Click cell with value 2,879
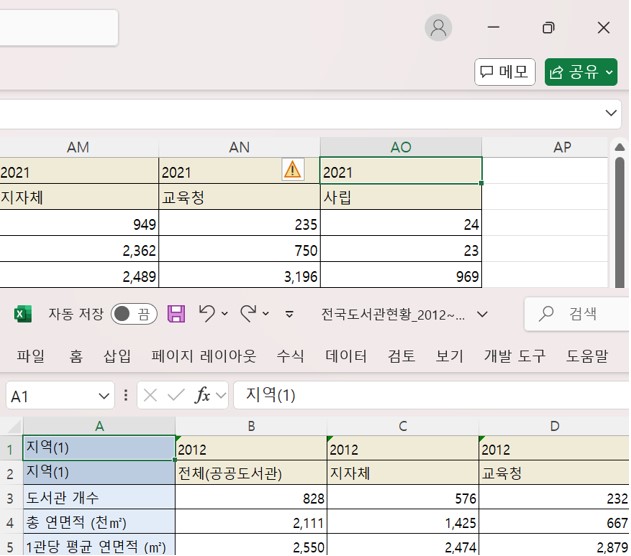Screen dimensions: 631x556 tap(555, 546)
